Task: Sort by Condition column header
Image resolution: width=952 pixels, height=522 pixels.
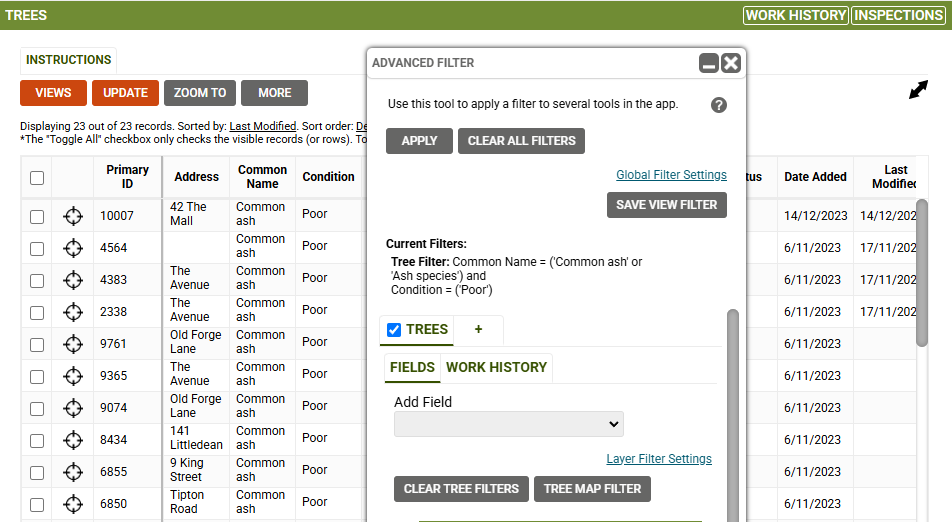Action: (328, 177)
